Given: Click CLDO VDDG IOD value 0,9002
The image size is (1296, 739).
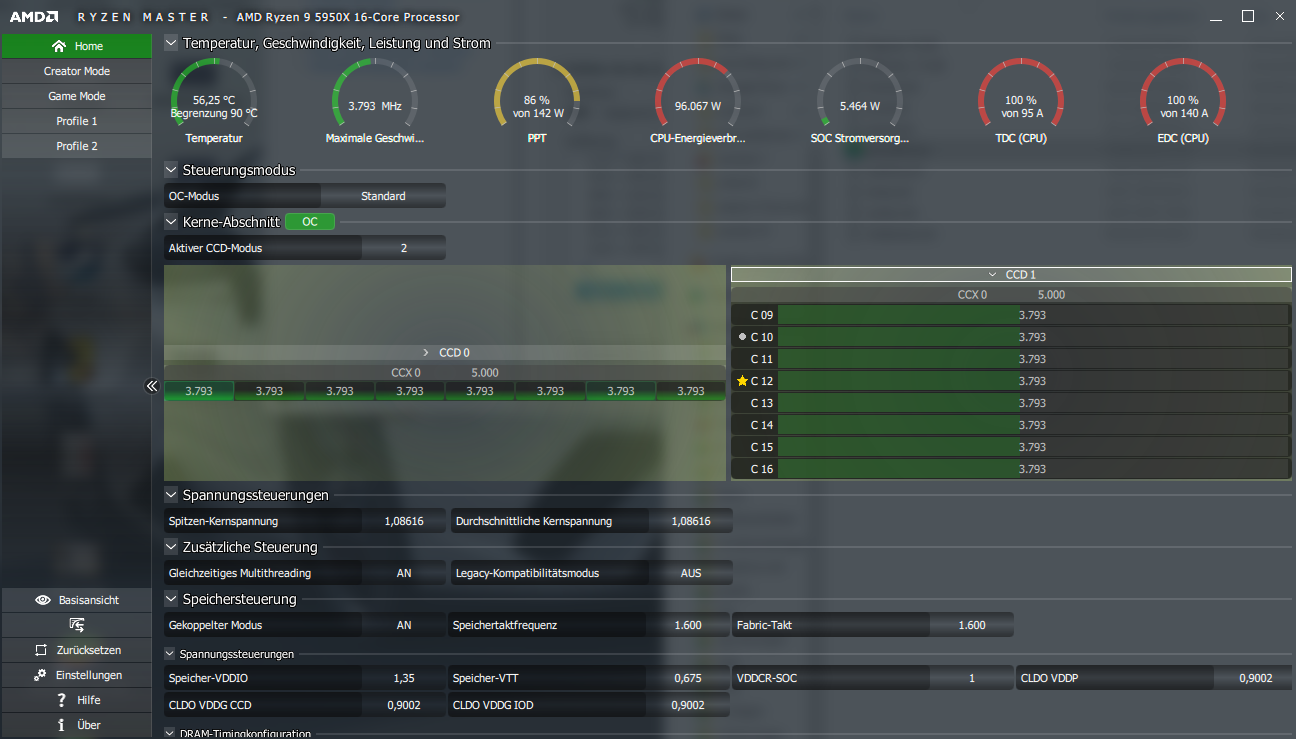Looking at the screenshot, I should (x=688, y=705).
